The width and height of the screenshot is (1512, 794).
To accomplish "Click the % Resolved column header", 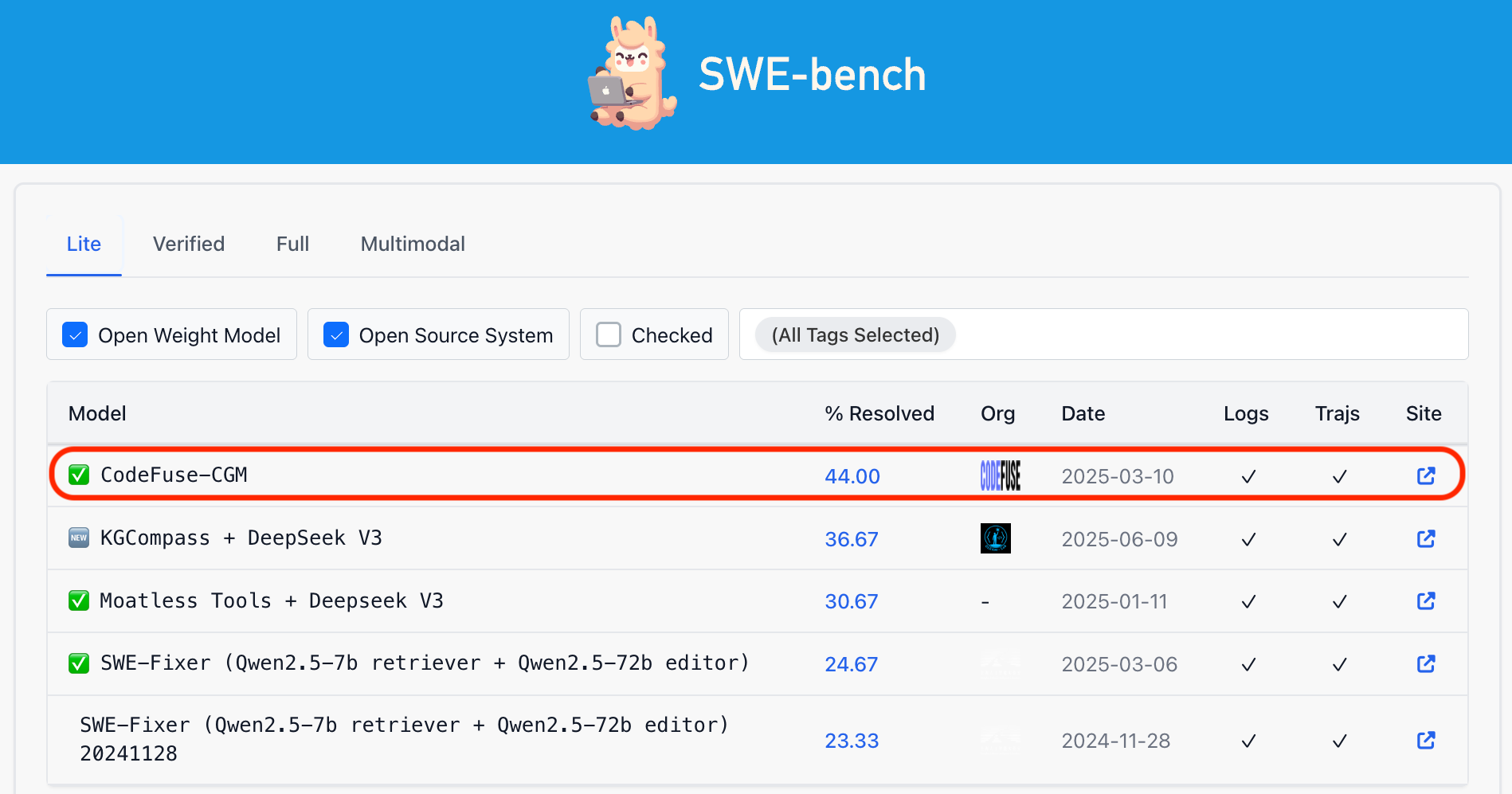I will pos(879,413).
